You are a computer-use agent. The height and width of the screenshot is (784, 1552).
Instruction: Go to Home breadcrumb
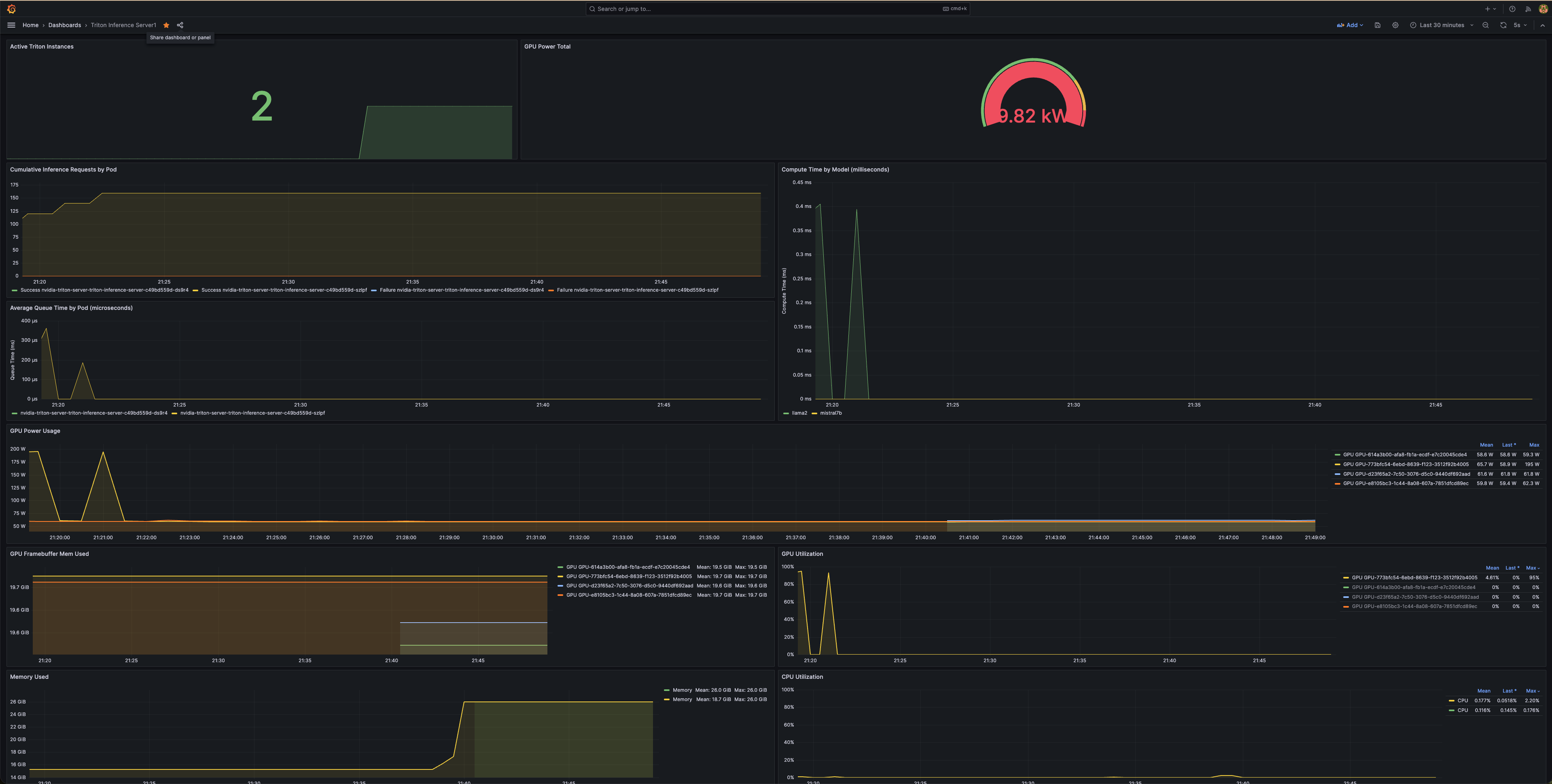30,25
